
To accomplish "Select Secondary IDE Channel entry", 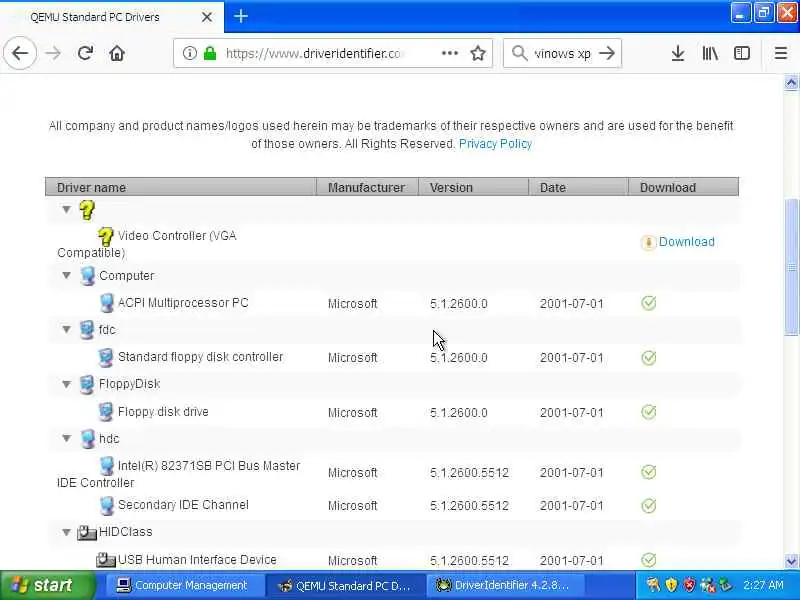I will pyautogui.click(x=183, y=505).
